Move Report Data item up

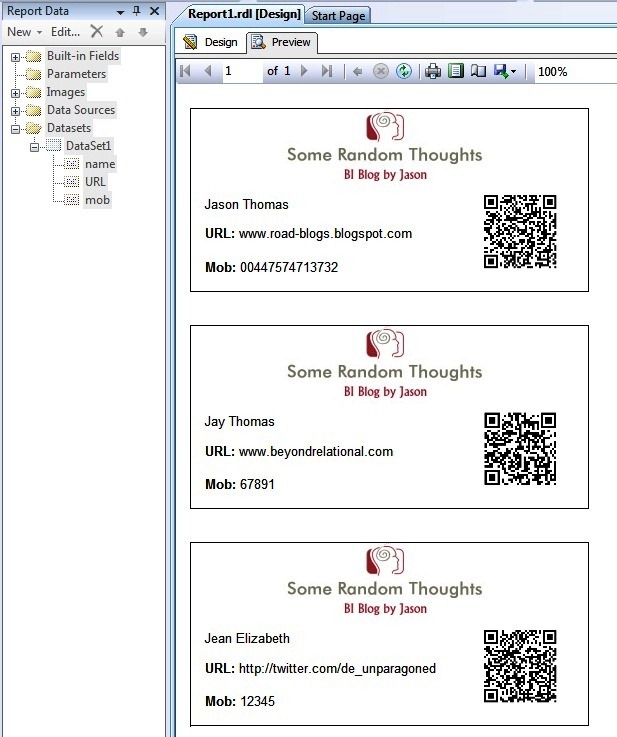(120, 32)
